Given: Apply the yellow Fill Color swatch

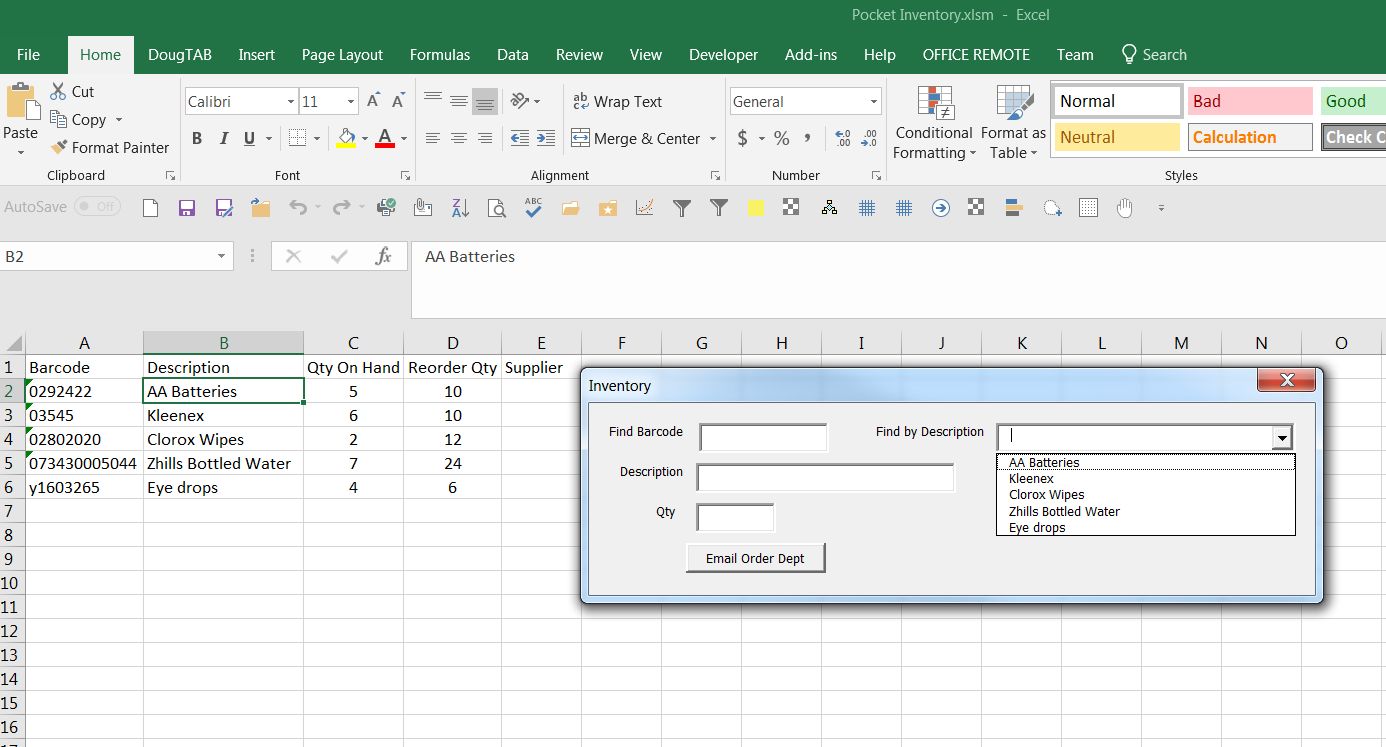Looking at the screenshot, I should click(x=346, y=138).
